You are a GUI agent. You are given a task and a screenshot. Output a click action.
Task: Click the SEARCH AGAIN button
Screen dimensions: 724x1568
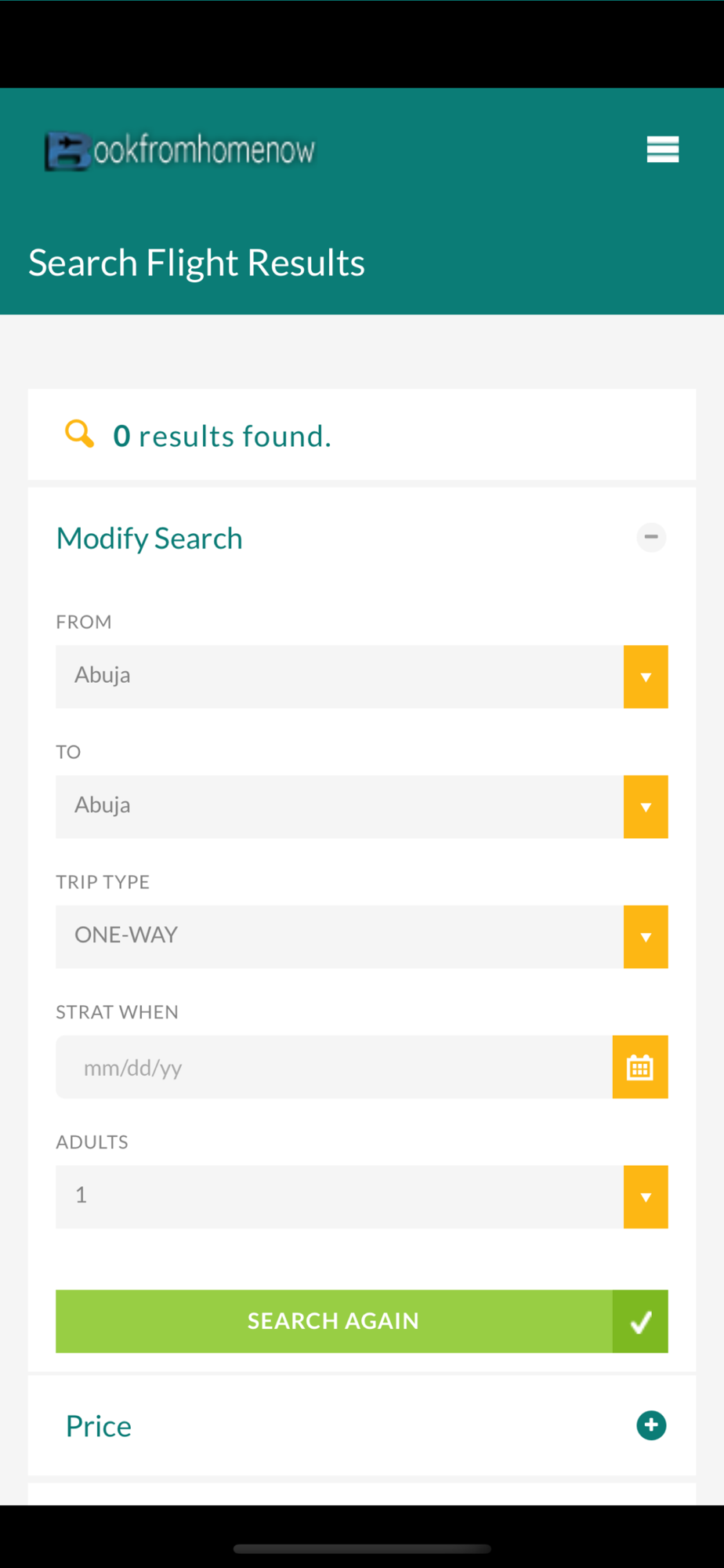tap(334, 1321)
